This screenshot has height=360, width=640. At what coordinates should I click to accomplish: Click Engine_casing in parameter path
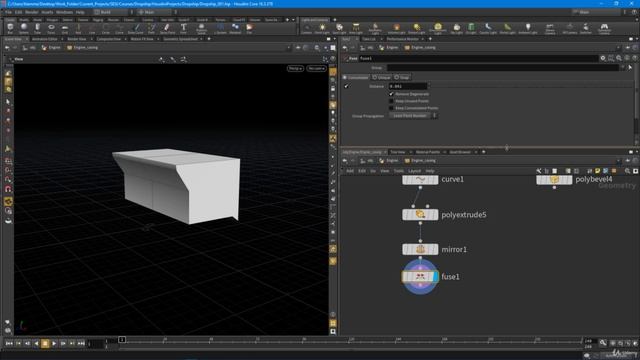pos(420,48)
